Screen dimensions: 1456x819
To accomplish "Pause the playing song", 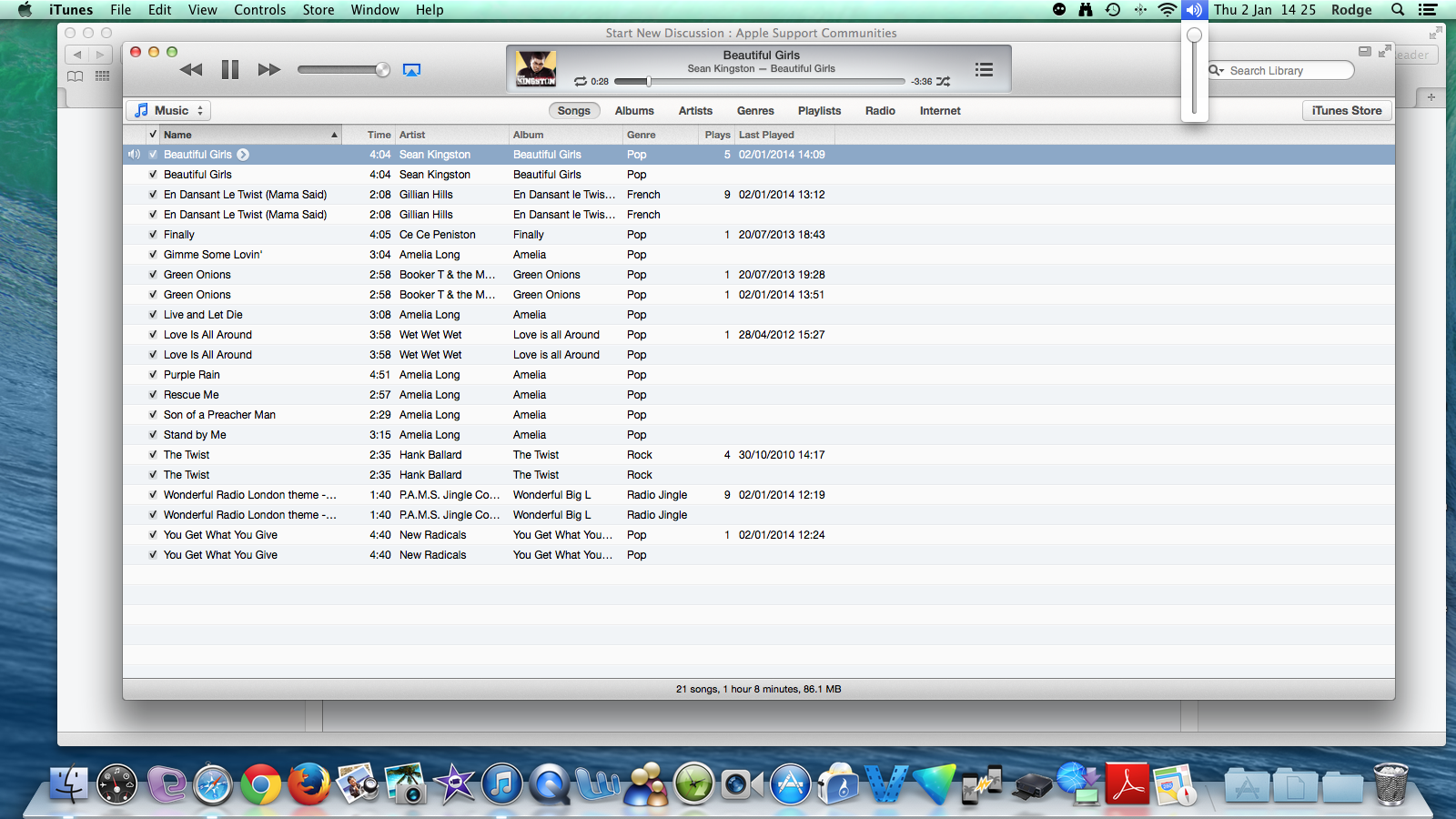I will pos(230,70).
